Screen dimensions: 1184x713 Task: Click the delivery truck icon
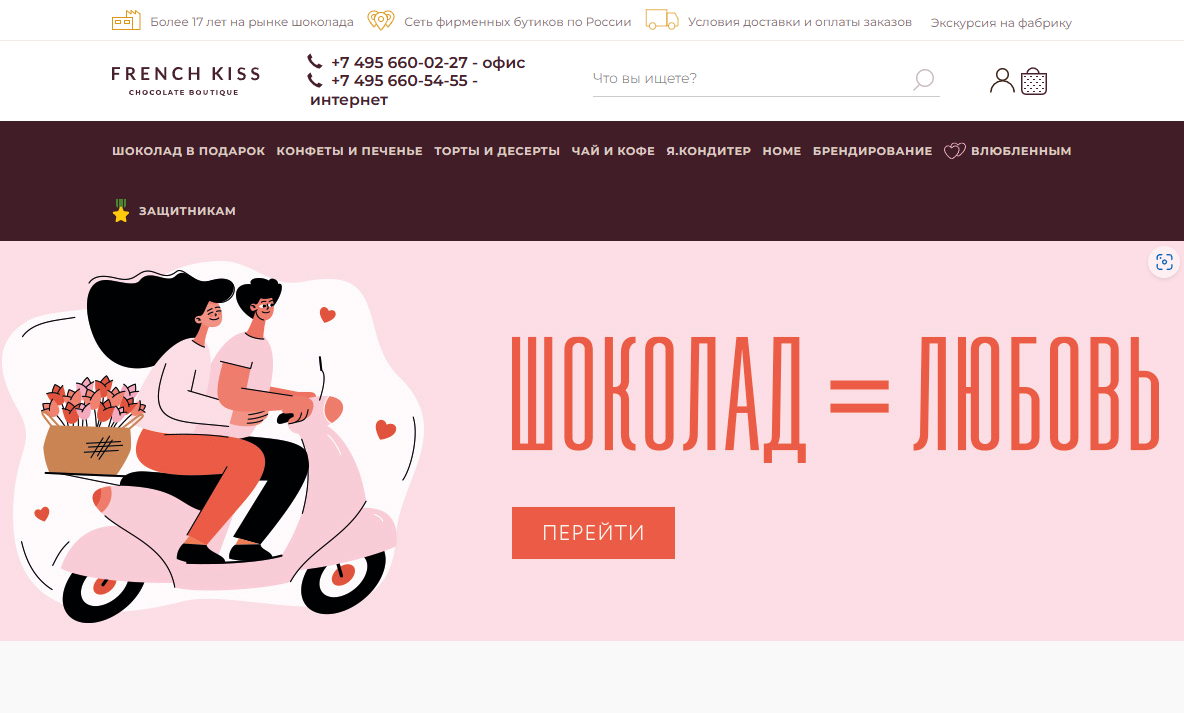tap(661, 20)
